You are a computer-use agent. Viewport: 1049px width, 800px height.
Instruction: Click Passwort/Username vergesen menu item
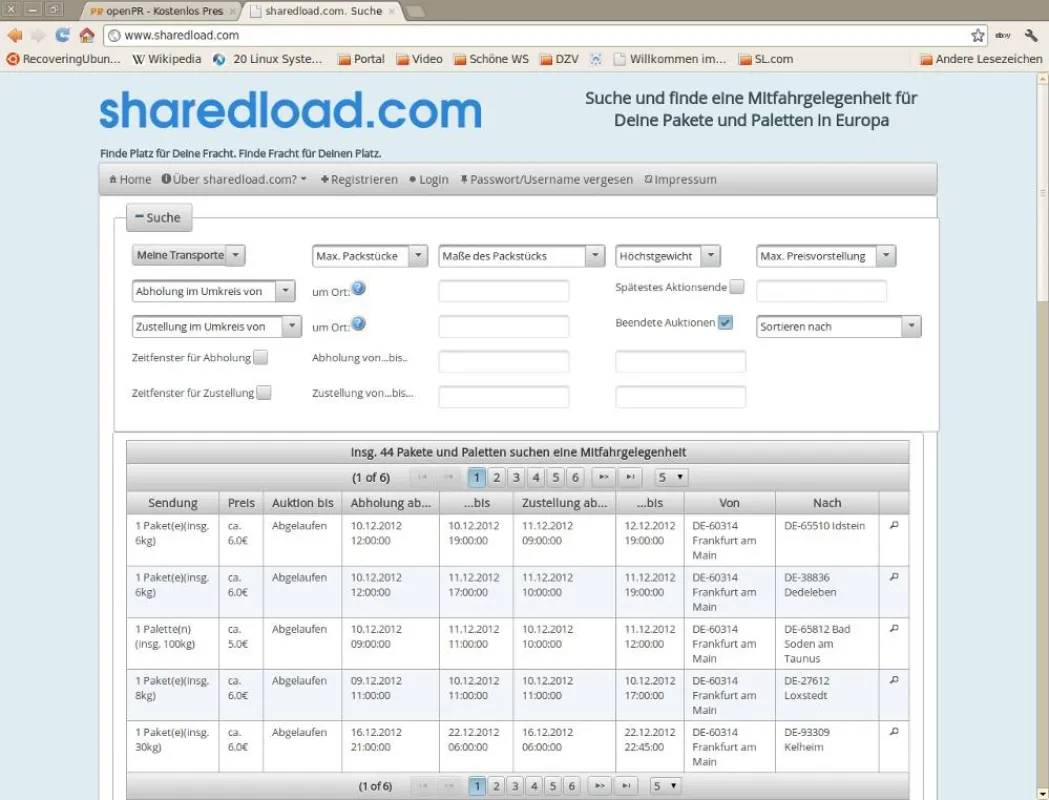(x=546, y=179)
